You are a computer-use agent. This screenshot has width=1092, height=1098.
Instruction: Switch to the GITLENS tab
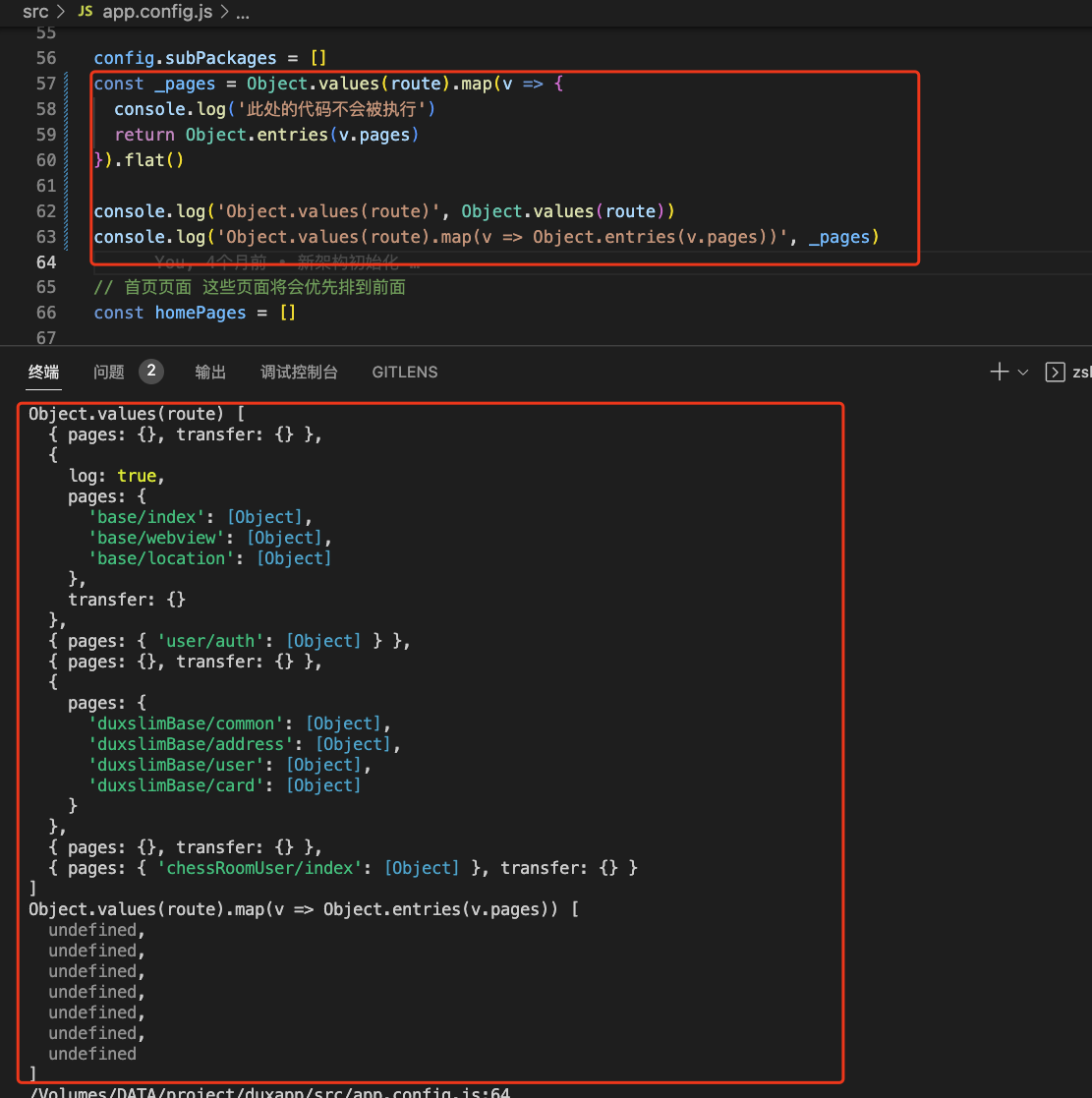tap(404, 372)
